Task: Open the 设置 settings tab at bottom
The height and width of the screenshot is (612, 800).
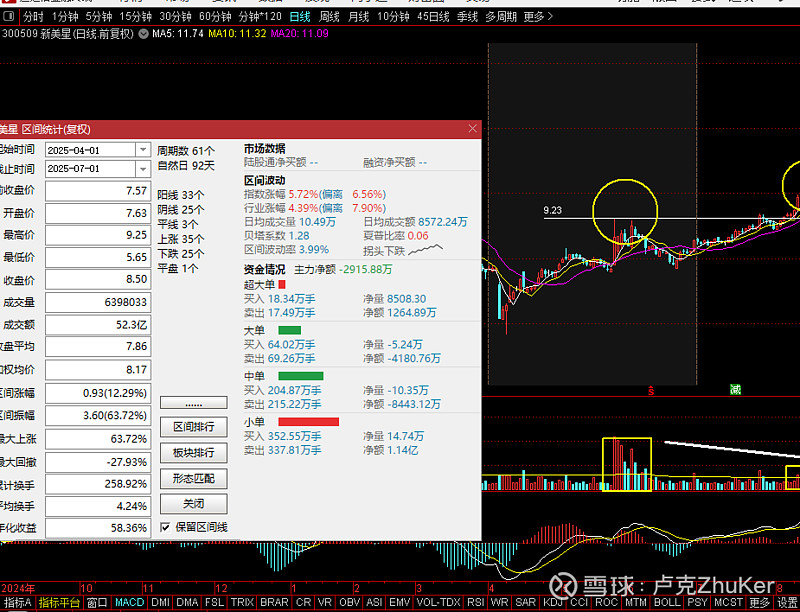Action: tap(787, 603)
